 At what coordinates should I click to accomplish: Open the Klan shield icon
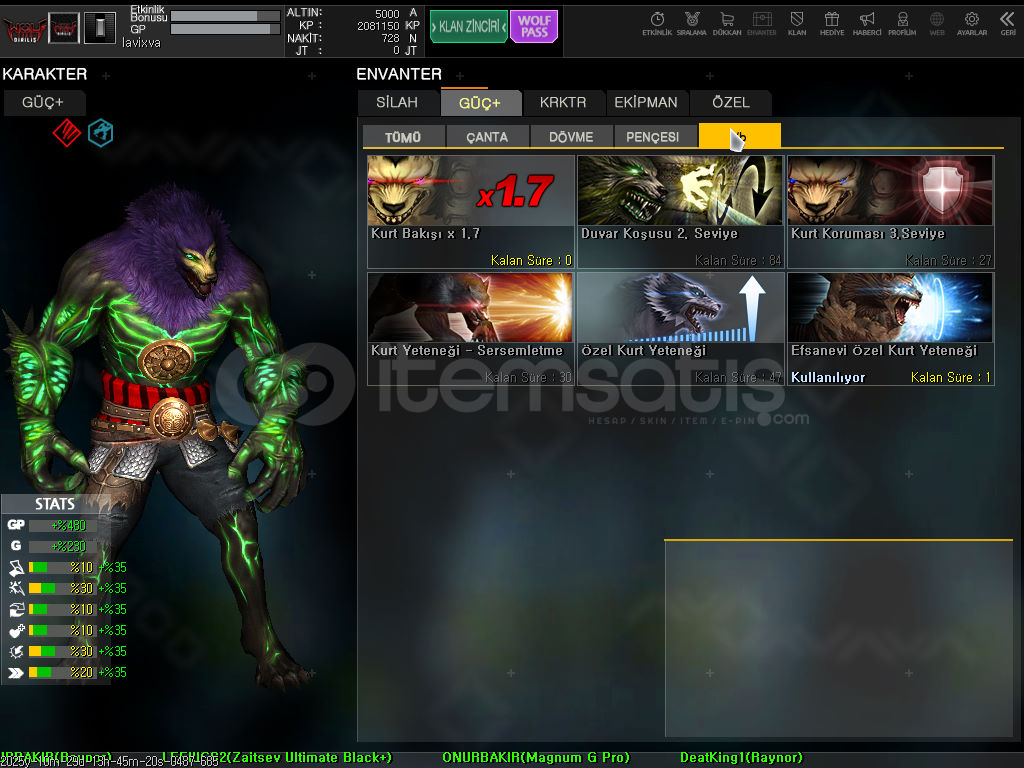pos(797,24)
